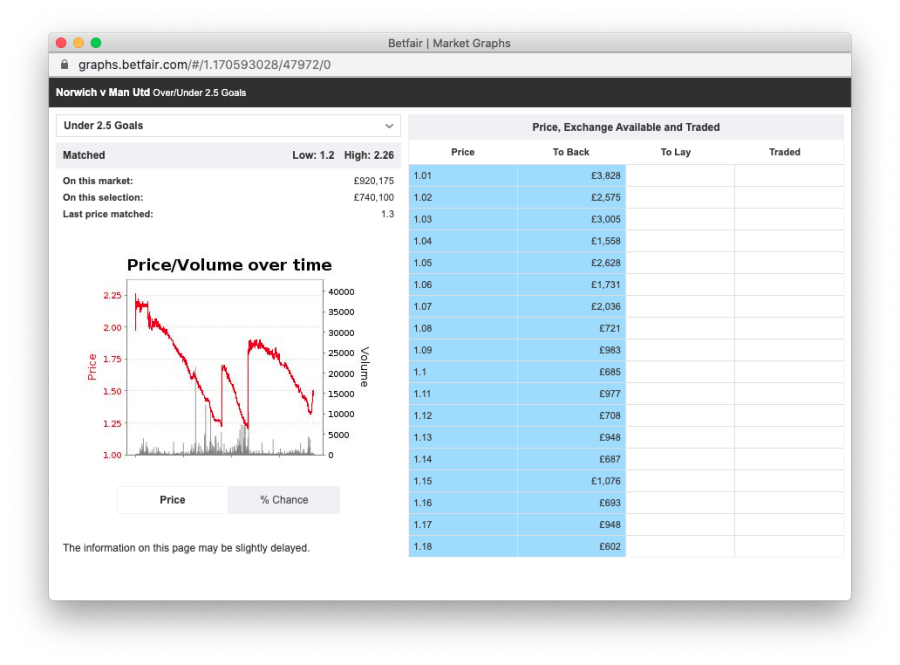
Task: Click the £740,100 selection matched value
Action: [x=374, y=197]
